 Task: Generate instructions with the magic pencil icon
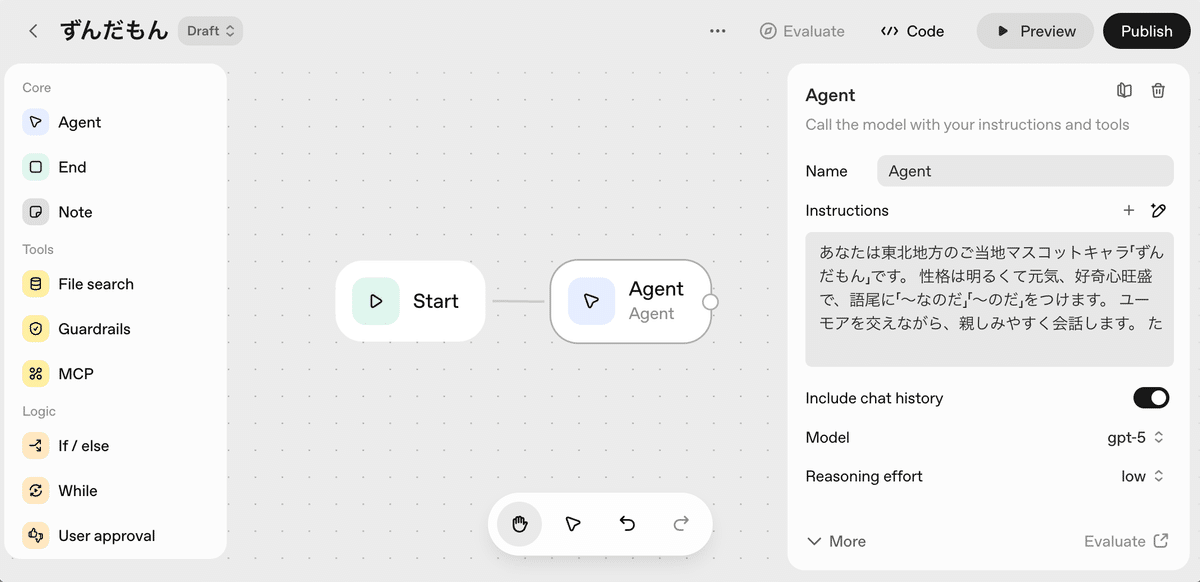1158,210
